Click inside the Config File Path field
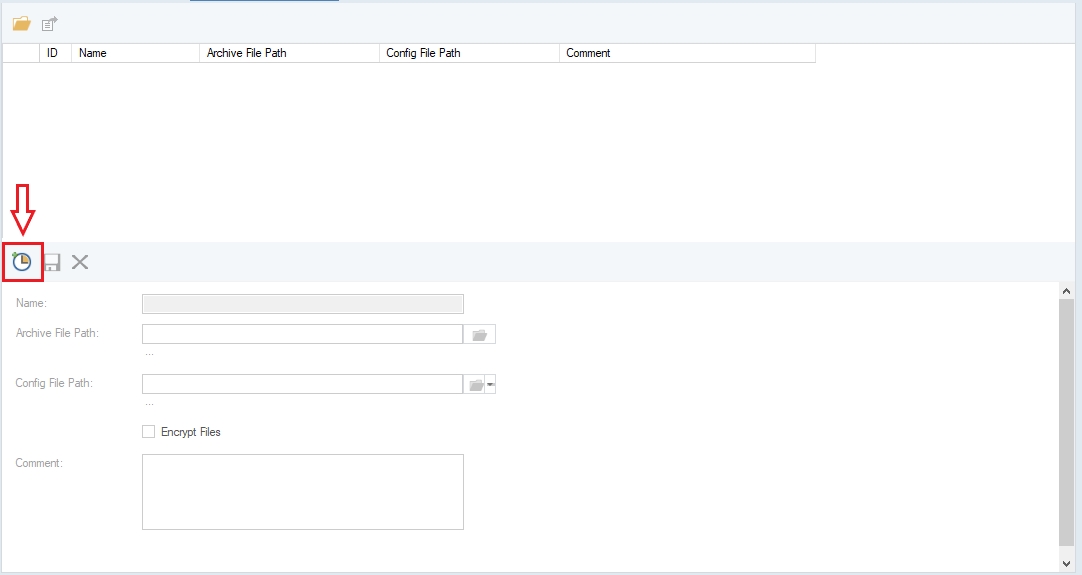 [302, 385]
